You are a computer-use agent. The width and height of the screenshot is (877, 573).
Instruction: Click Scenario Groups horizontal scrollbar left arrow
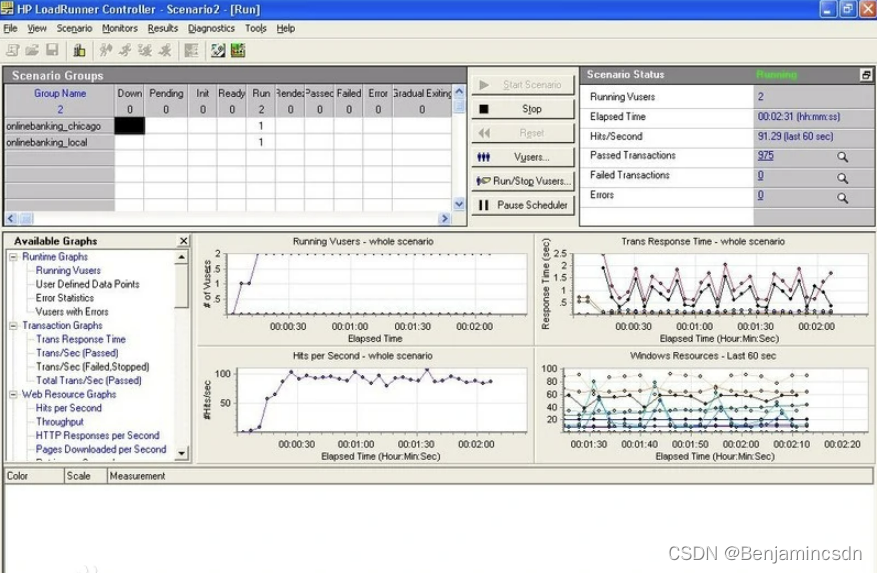[x=11, y=218]
